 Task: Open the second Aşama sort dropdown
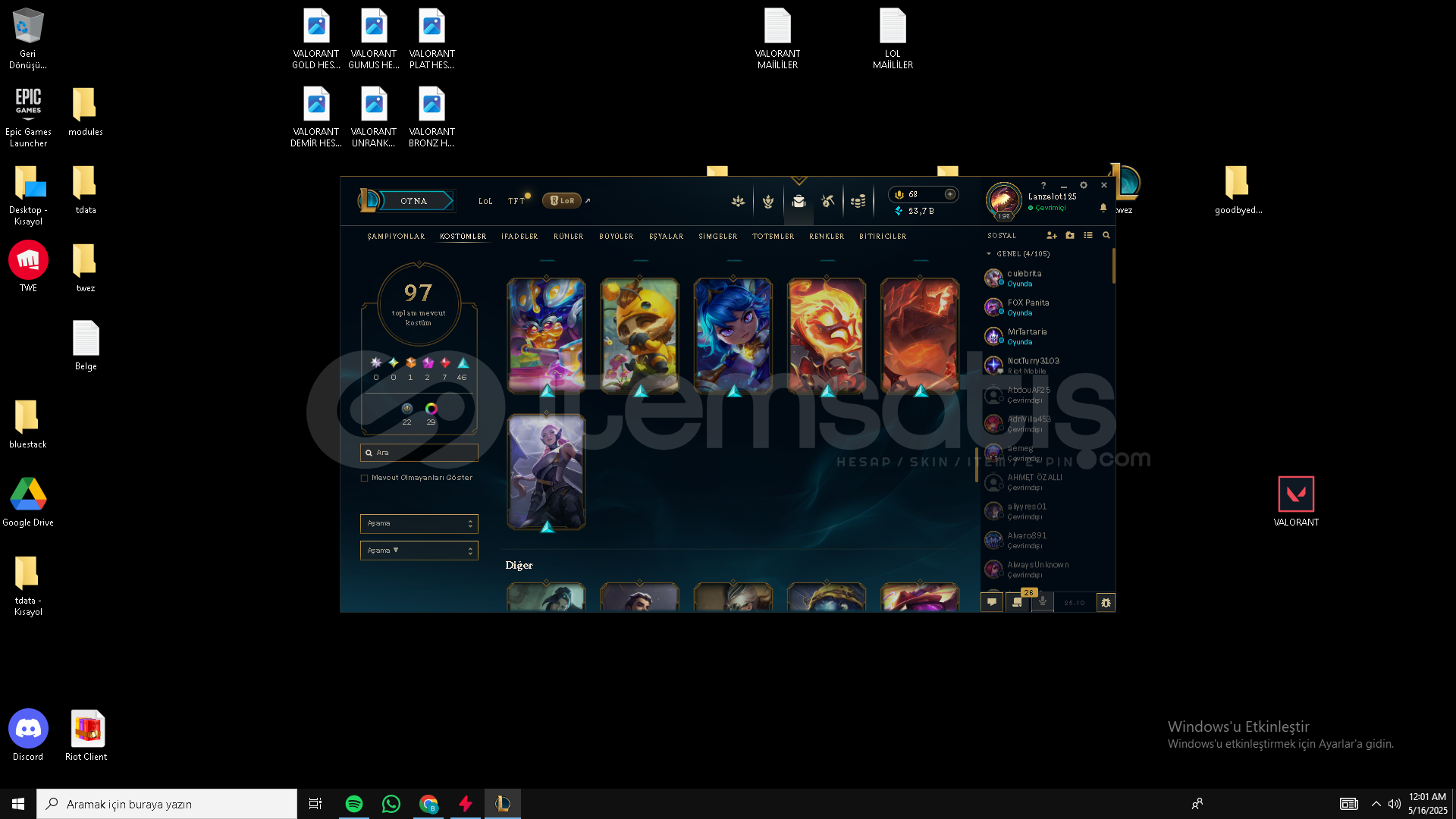tap(419, 551)
